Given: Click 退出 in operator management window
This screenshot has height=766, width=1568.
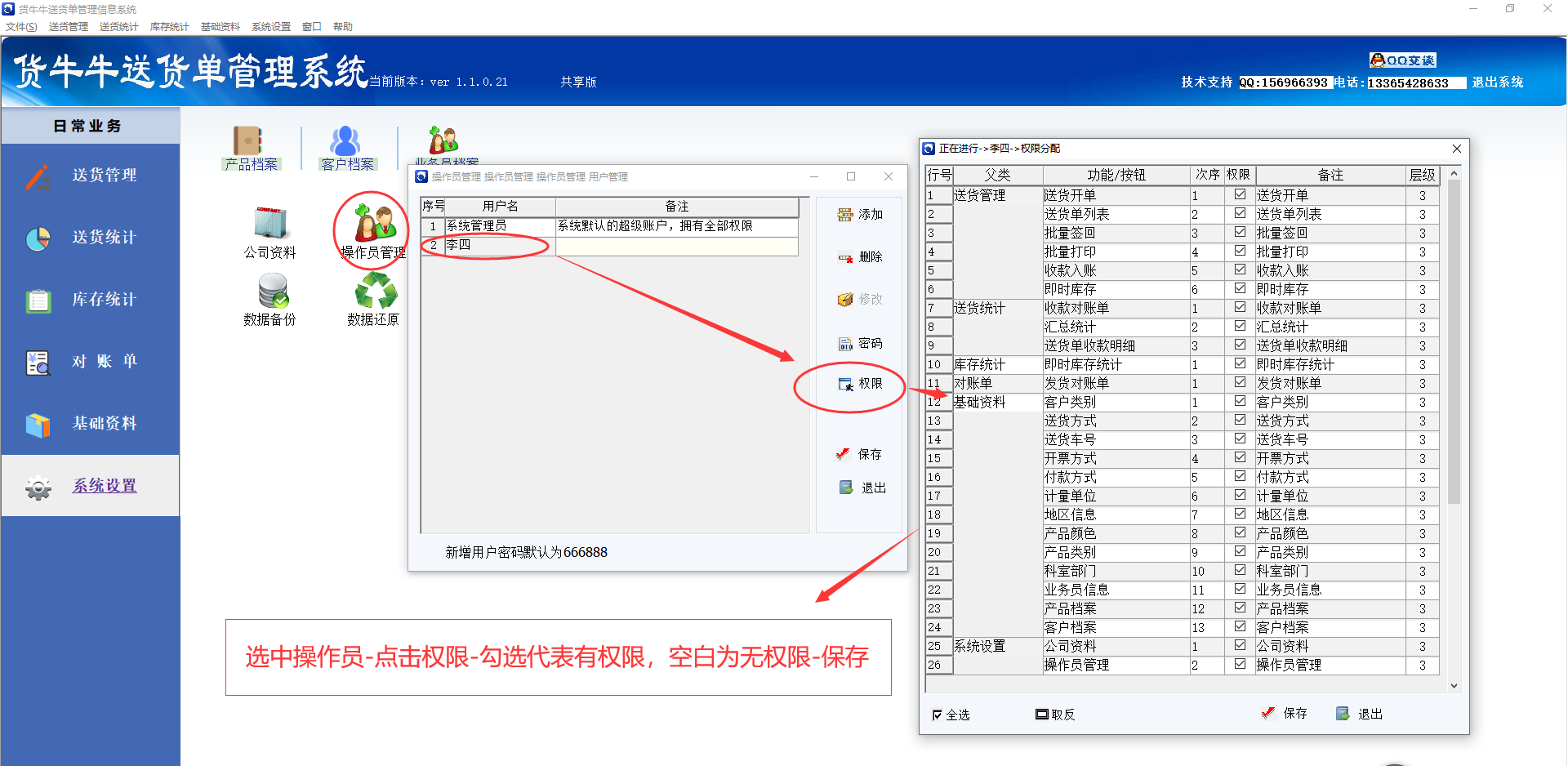Looking at the screenshot, I should point(862,488).
